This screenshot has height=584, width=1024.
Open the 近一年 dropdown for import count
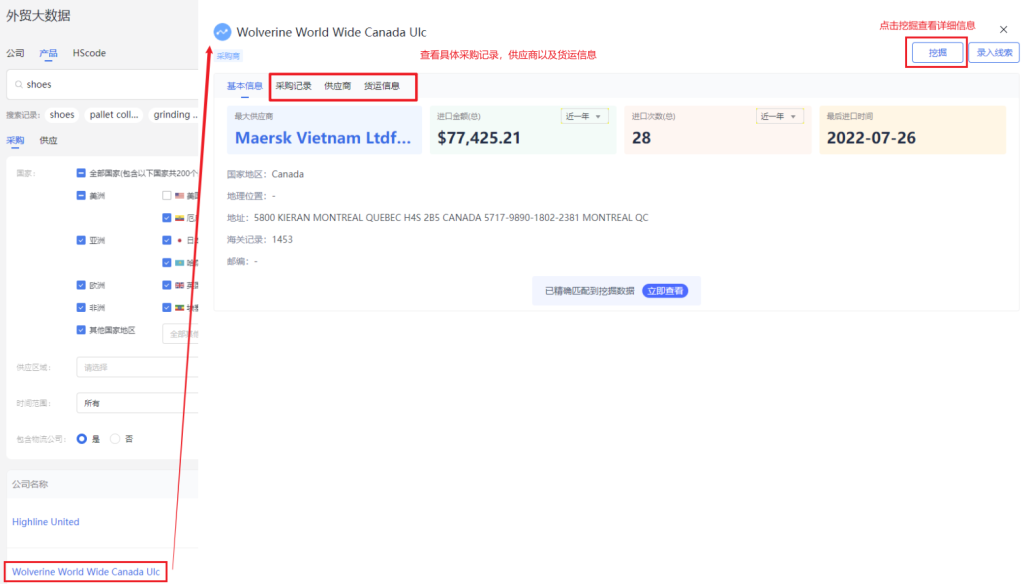(780, 117)
